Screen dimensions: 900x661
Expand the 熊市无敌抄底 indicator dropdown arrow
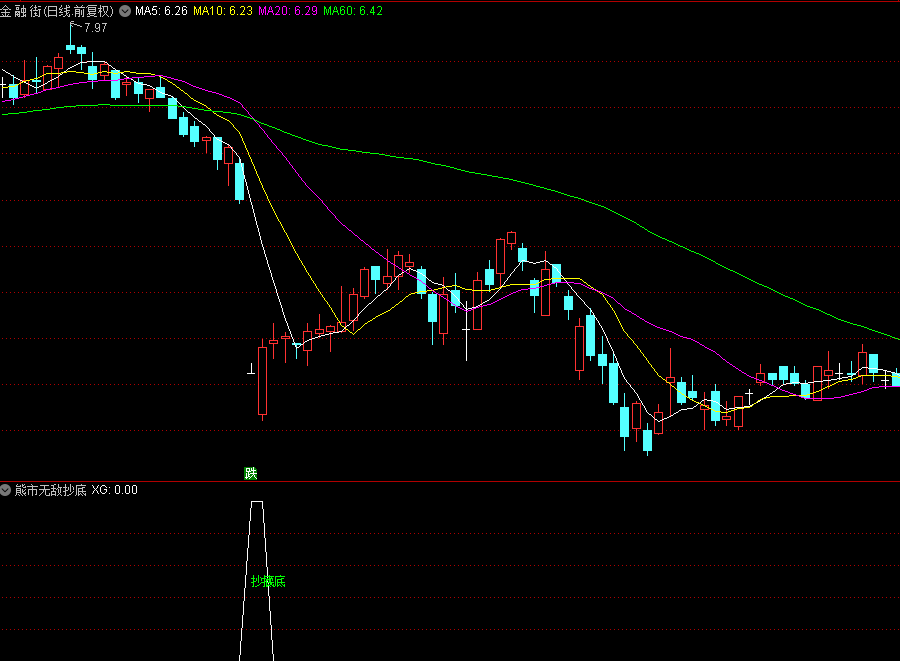6,490
